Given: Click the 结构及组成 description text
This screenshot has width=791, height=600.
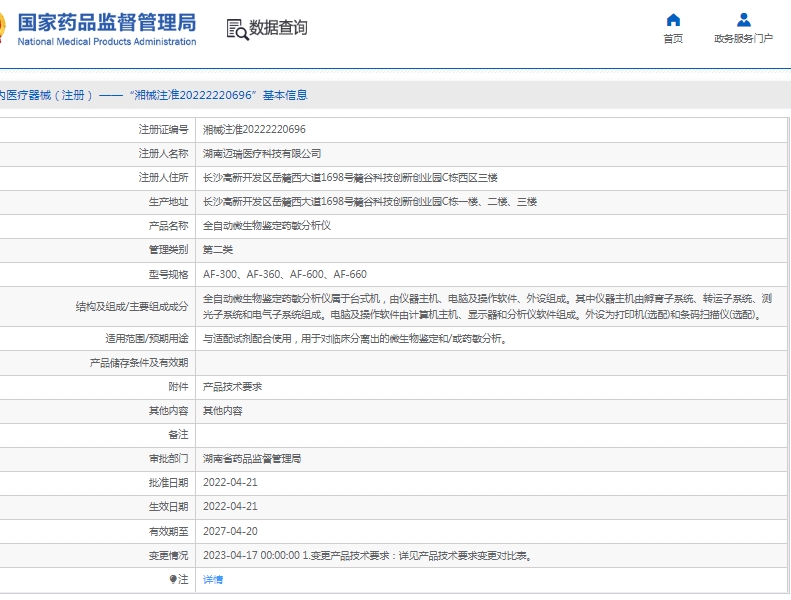Looking at the screenshot, I should pyautogui.click(x=487, y=306).
